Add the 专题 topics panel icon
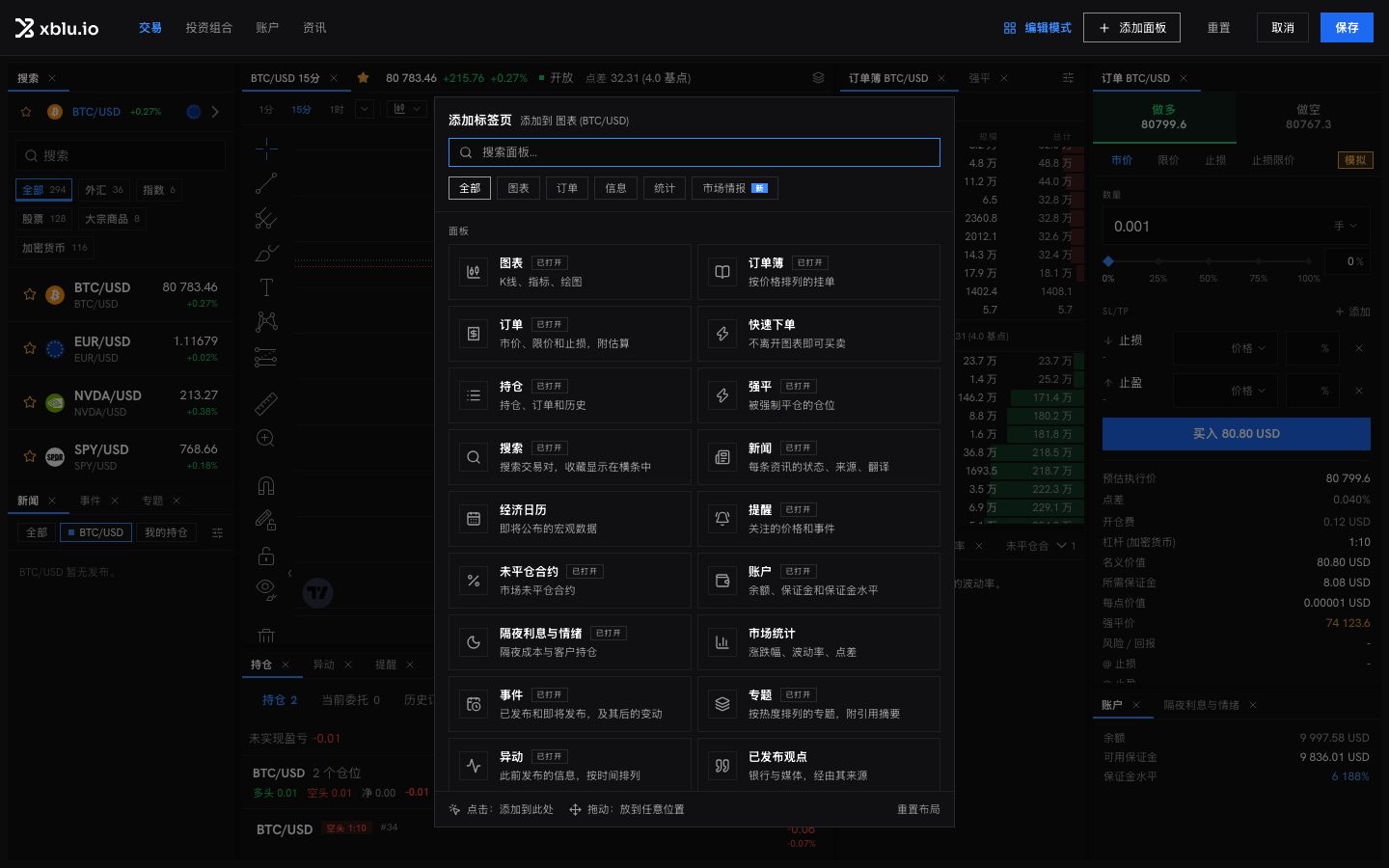 (x=722, y=704)
